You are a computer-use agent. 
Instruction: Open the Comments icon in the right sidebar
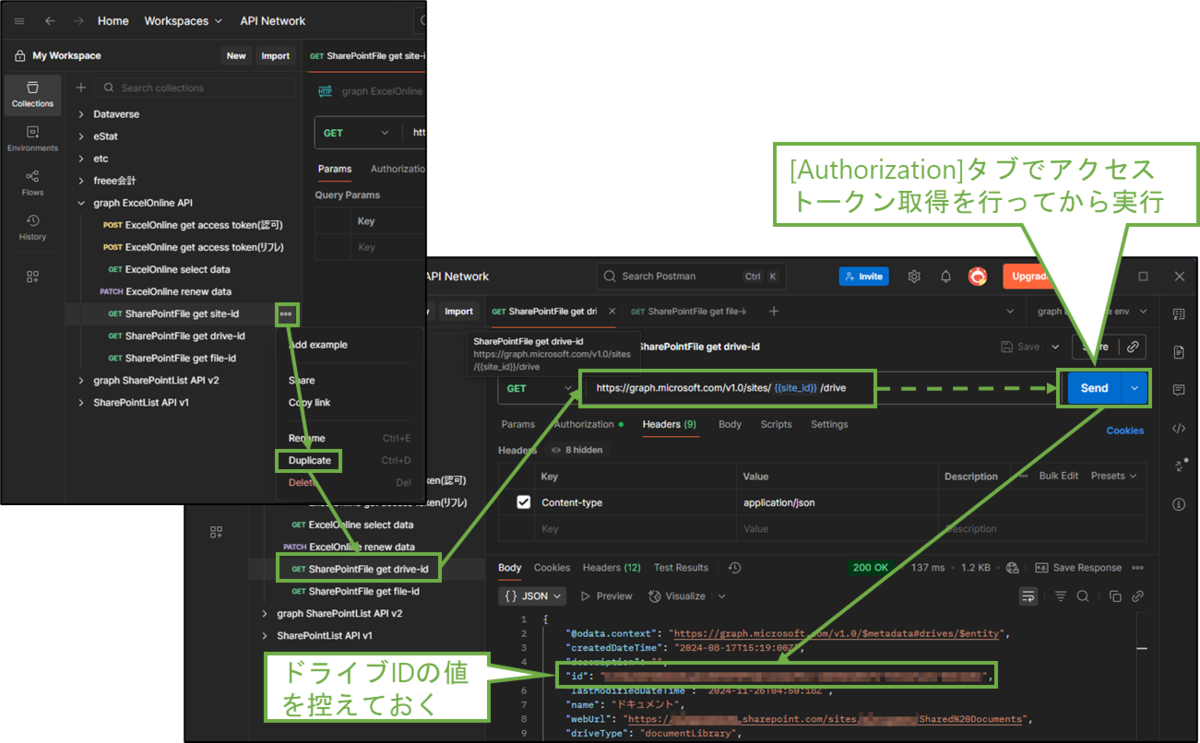[1179, 389]
